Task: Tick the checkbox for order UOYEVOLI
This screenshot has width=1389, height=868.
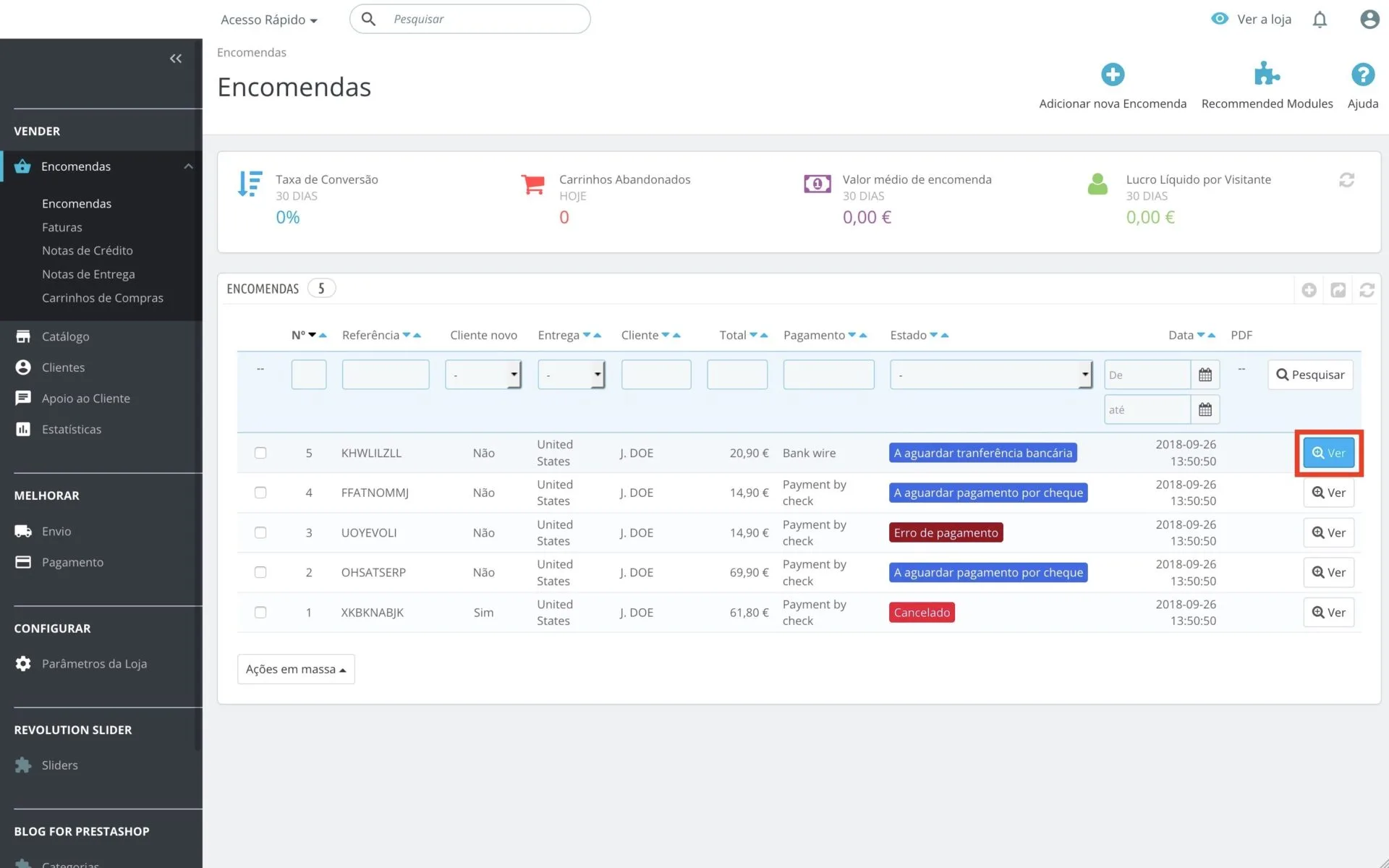Action: coord(260,532)
